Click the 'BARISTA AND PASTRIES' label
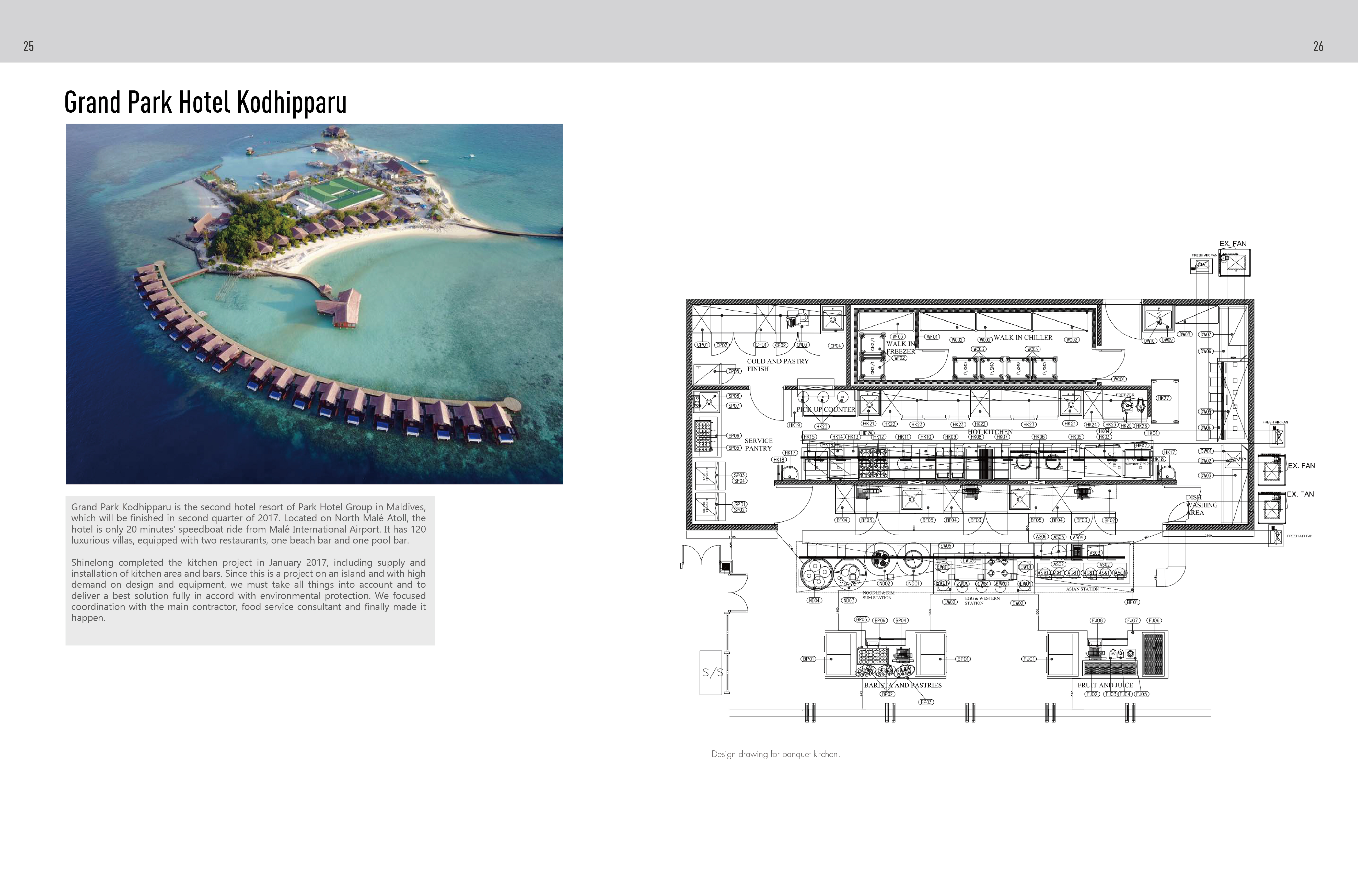 902,685
